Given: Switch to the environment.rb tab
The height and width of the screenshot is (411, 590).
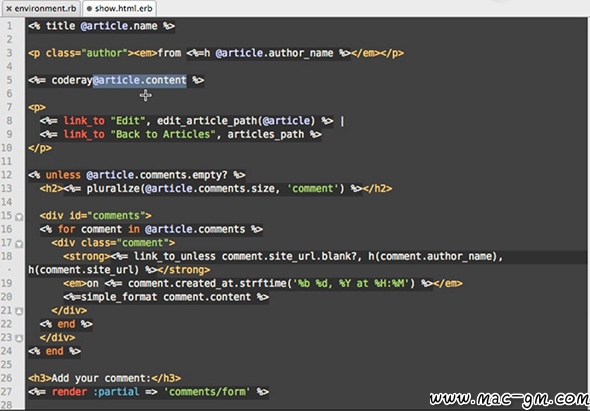Looking at the screenshot, I should pos(41,8).
